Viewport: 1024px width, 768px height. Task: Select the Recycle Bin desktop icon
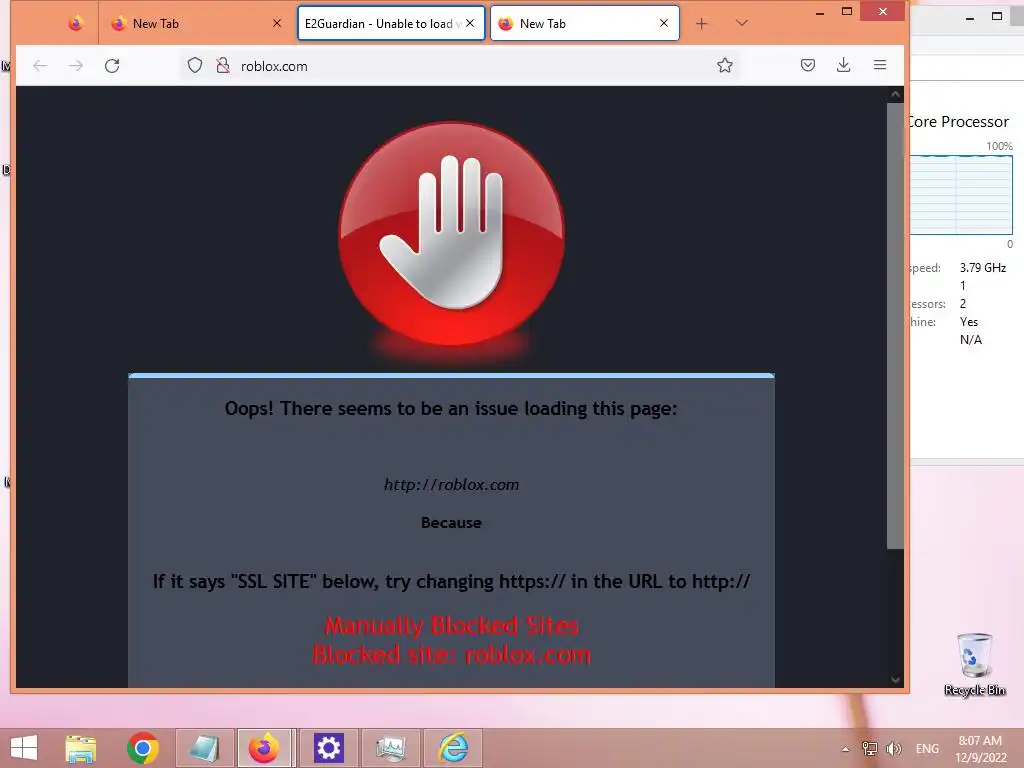[x=974, y=664]
